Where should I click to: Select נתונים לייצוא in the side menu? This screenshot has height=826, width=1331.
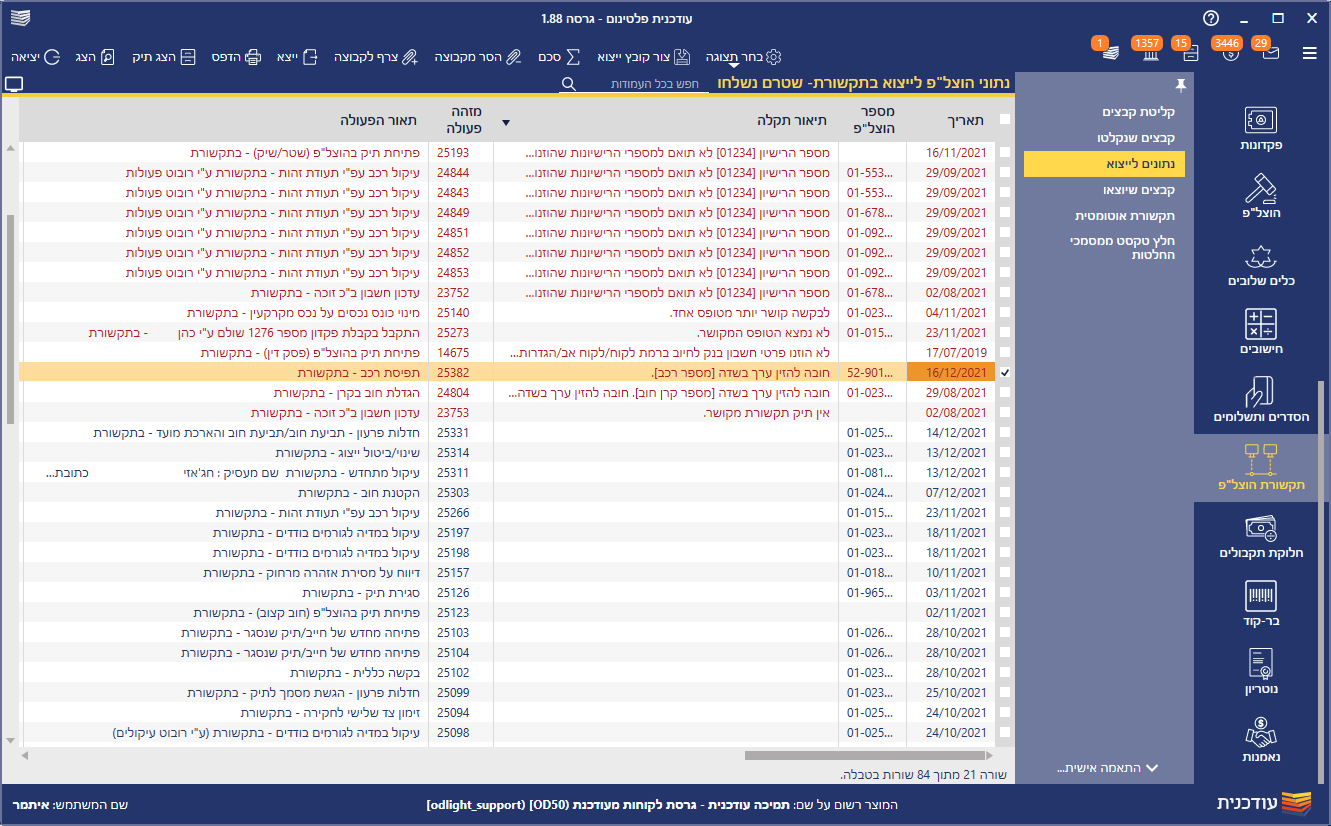coord(1104,164)
